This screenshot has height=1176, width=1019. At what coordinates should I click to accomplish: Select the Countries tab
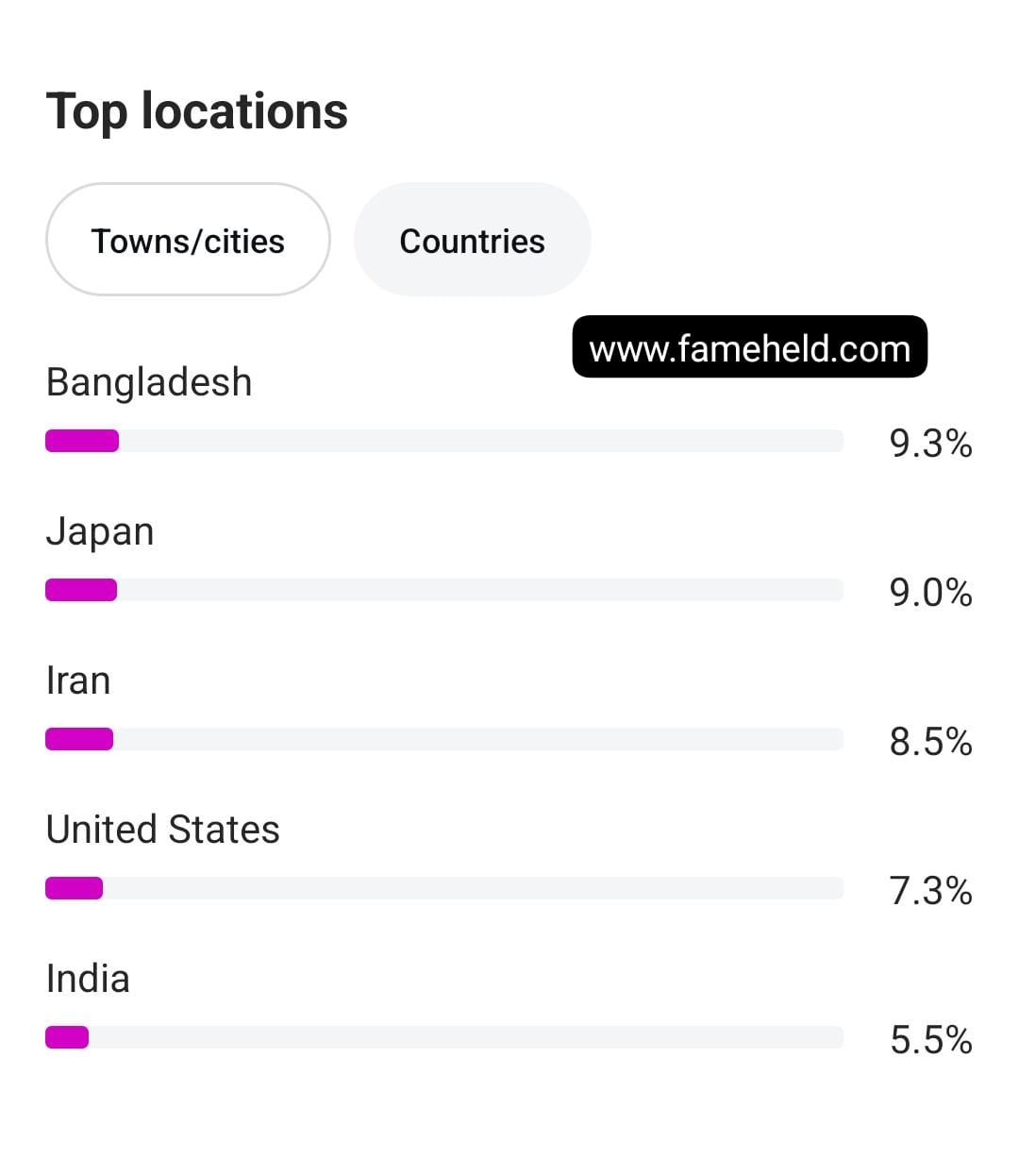coord(472,240)
